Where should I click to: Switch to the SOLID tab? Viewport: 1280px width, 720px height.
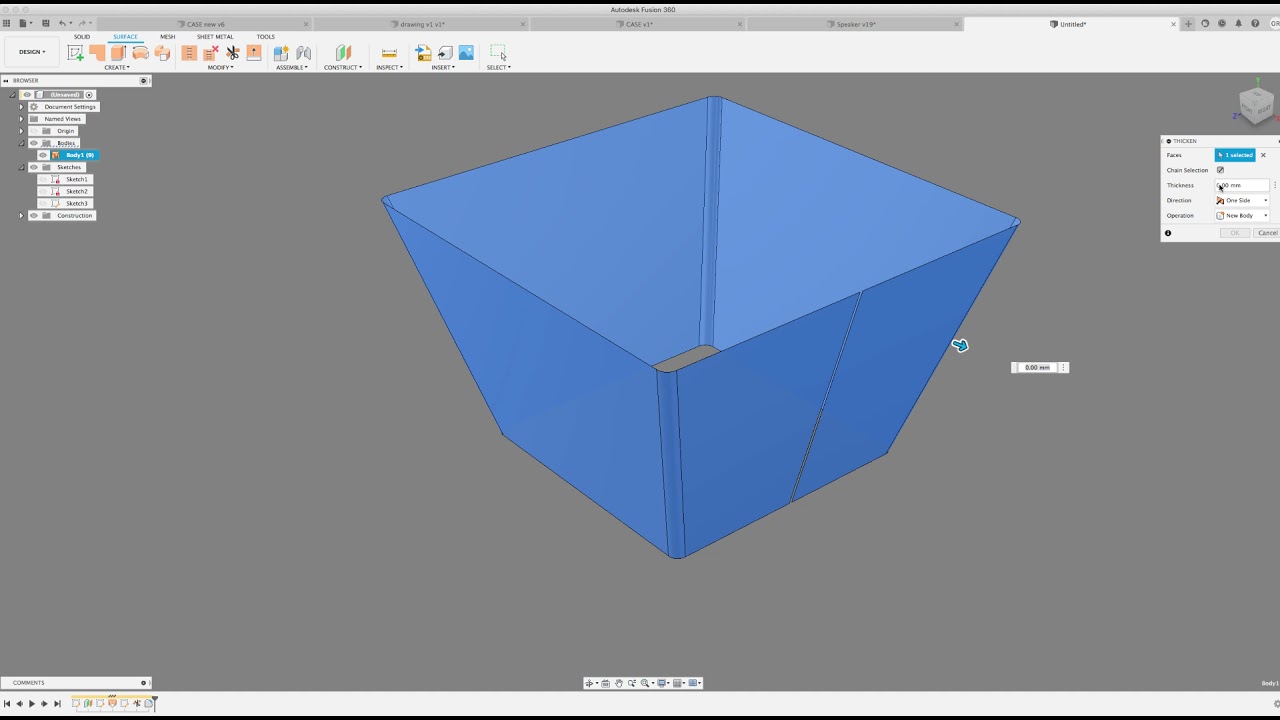tap(82, 37)
